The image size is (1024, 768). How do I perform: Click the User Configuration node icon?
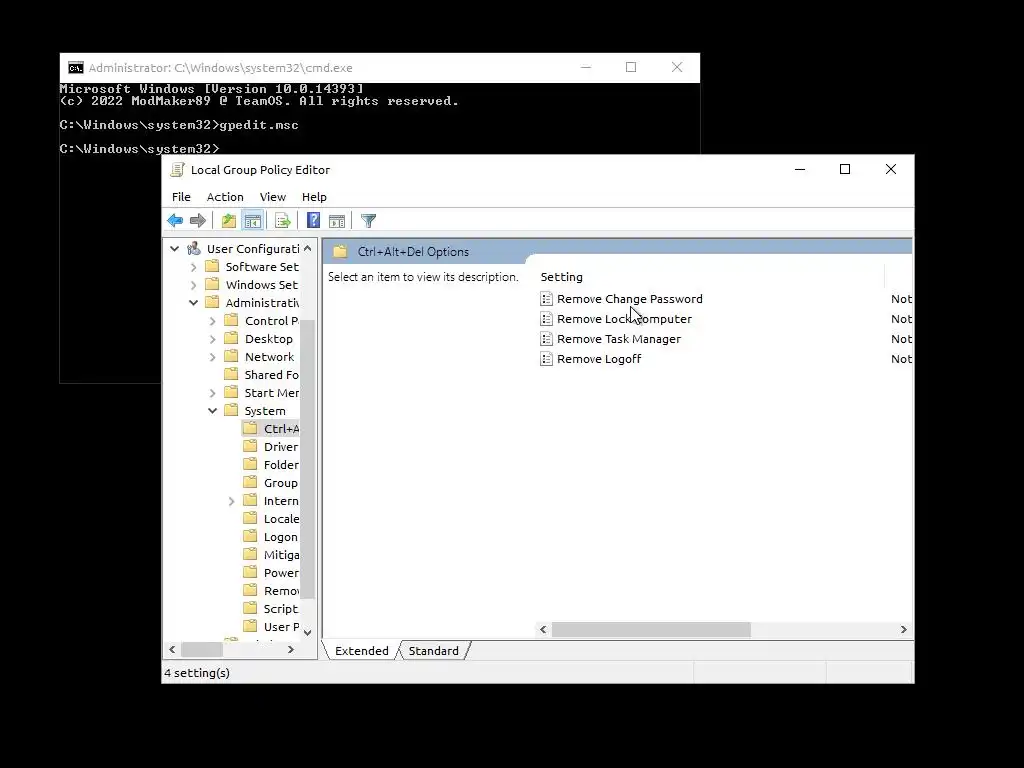[194, 249]
